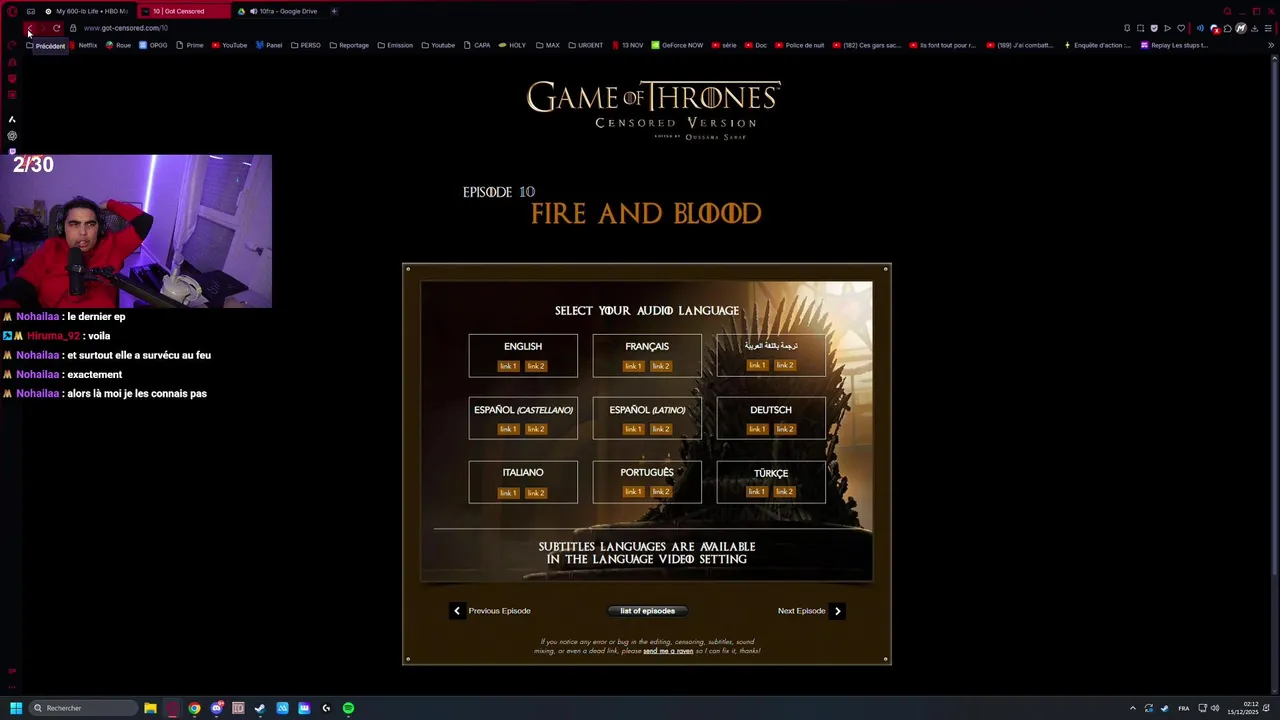Open Google Chrome from the taskbar
Viewport: 1280px width, 720px height.
click(194, 708)
